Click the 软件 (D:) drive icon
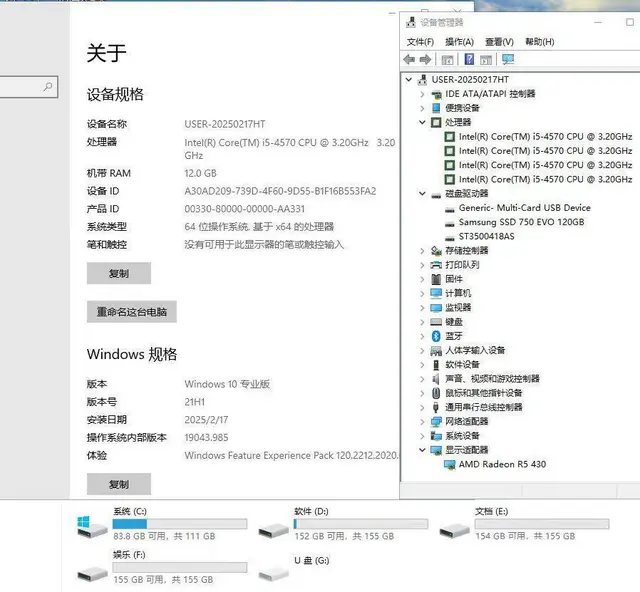The image size is (640, 592). [x=273, y=530]
